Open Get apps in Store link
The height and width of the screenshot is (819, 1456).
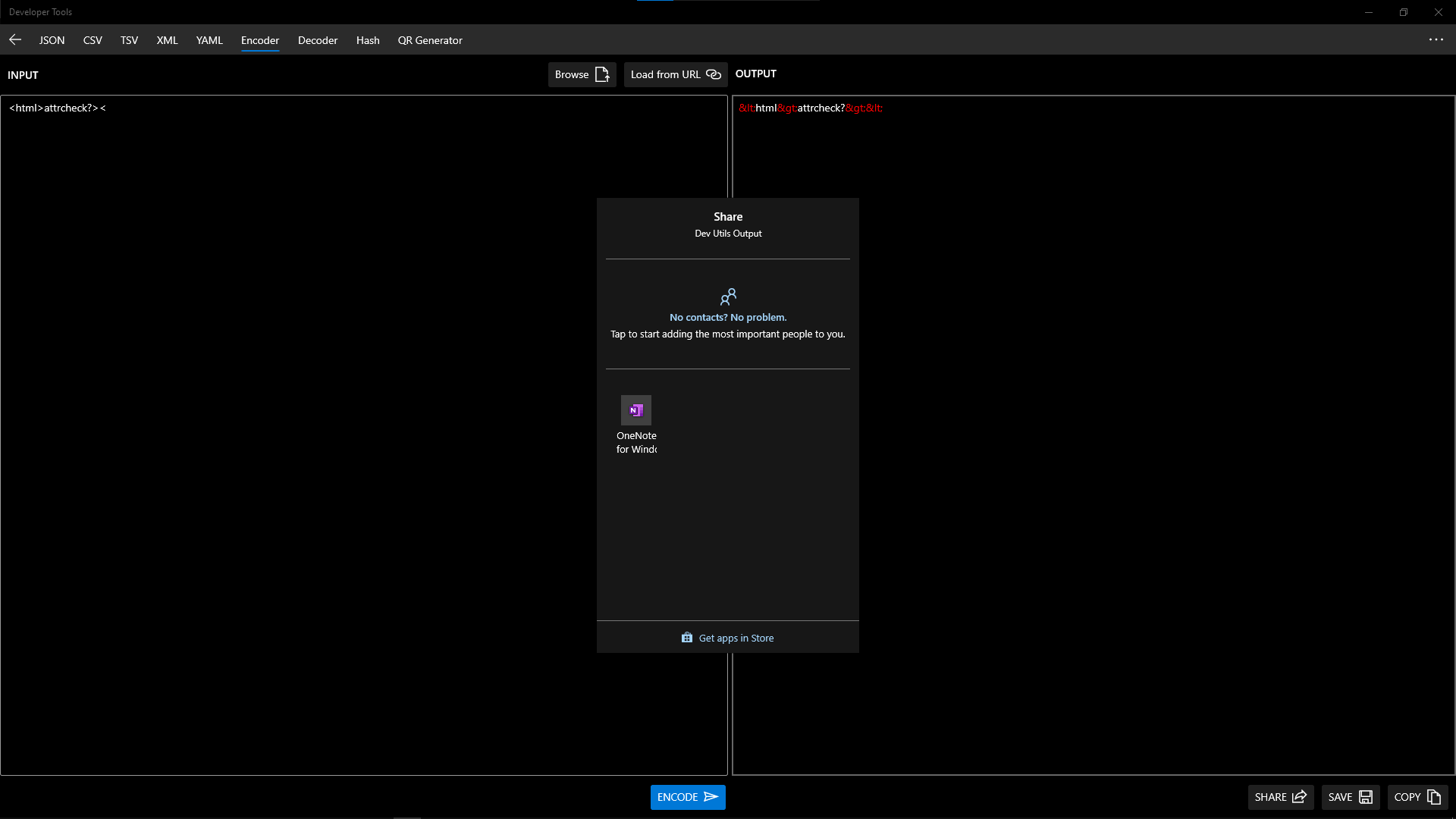[x=728, y=638]
